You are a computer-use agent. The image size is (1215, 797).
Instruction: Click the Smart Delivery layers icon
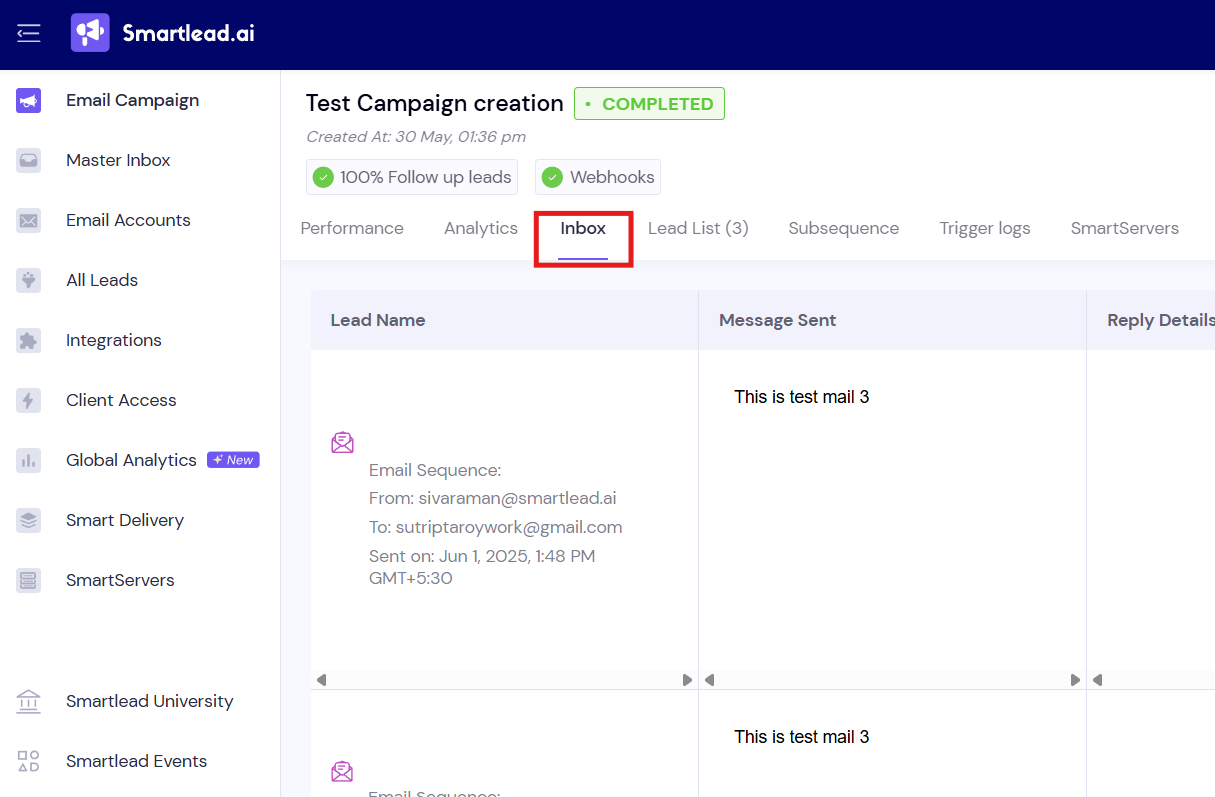pyautogui.click(x=29, y=520)
